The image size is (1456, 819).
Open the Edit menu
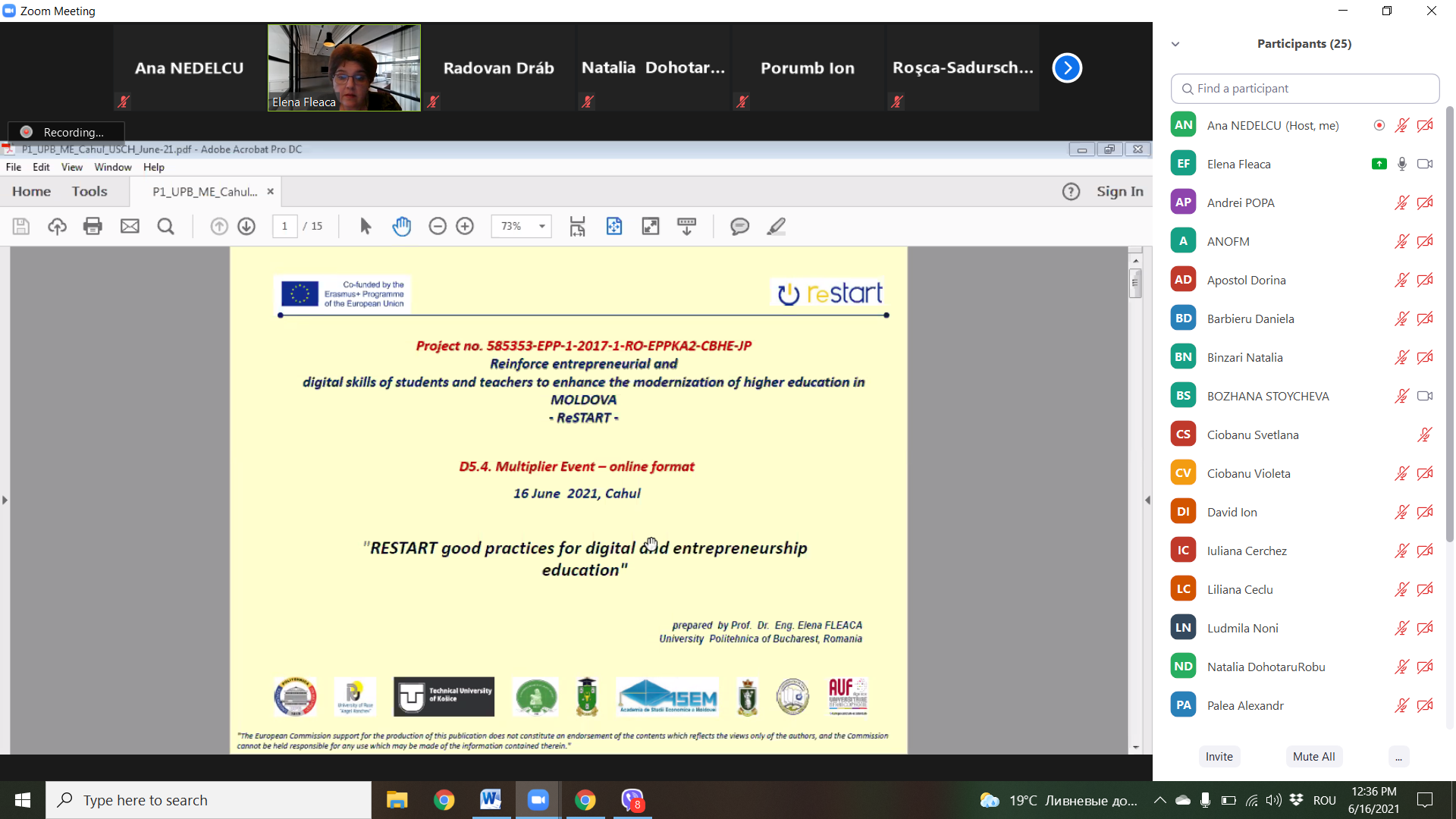click(x=41, y=167)
